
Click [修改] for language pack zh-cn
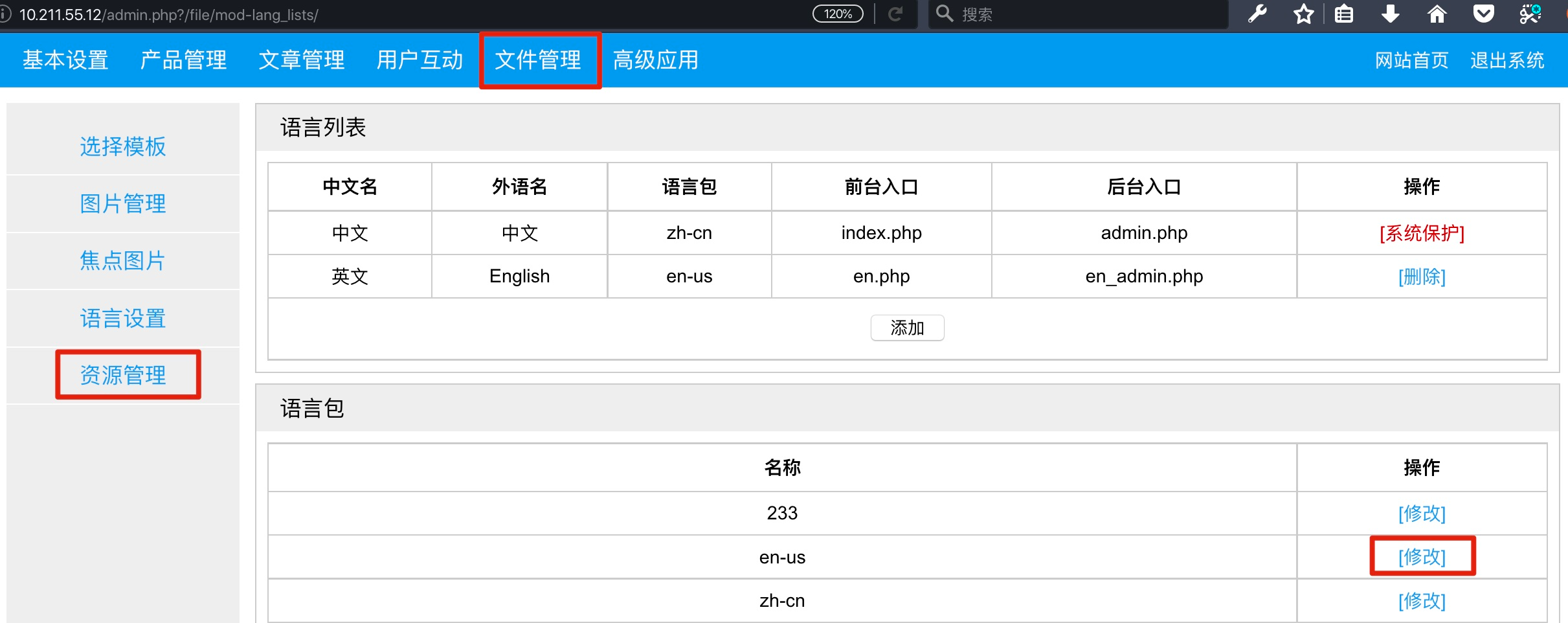click(x=1422, y=601)
